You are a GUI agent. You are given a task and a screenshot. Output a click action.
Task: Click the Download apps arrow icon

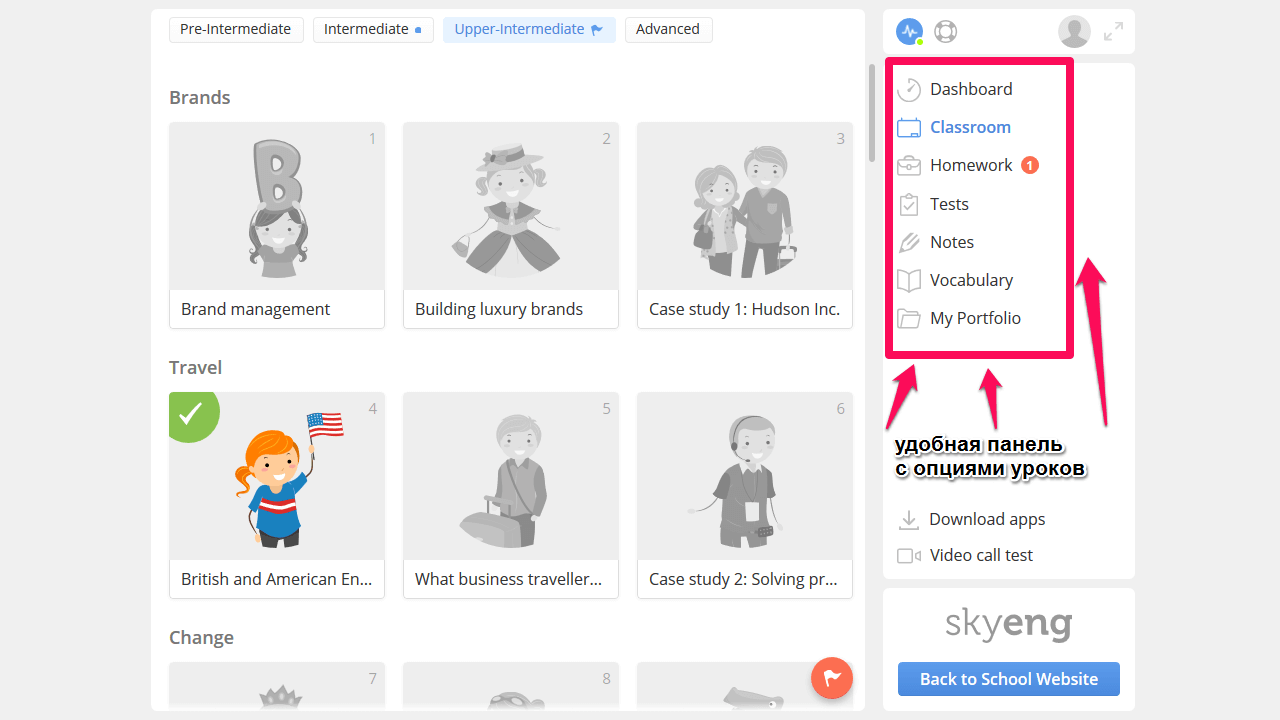(908, 519)
